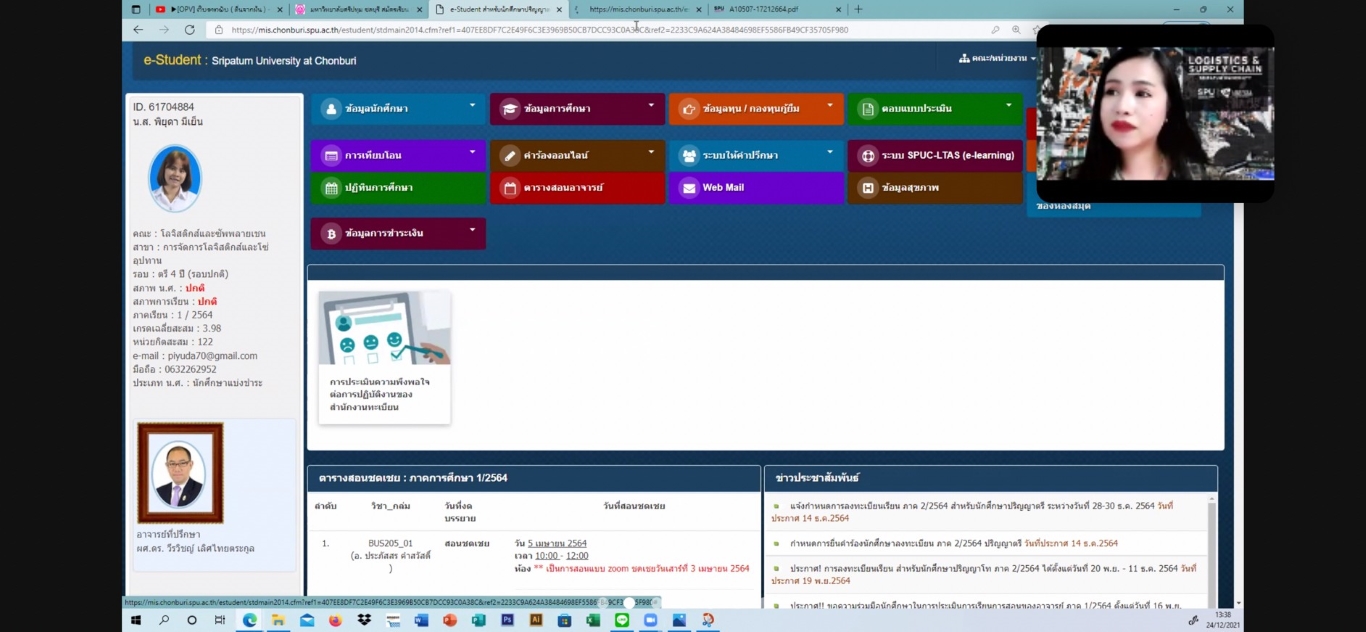1366x632 pixels.
Task: Open Microsoft Edge from the taskbar
Action: click(x=250, y=620)
